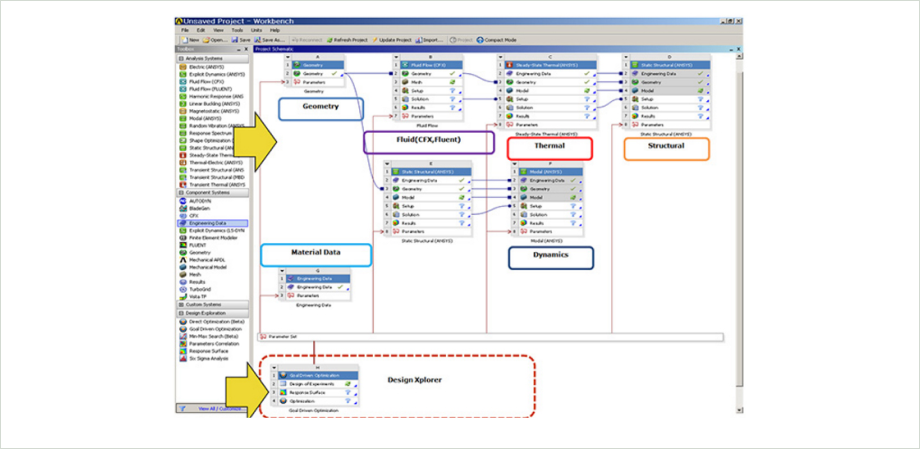Click Update Project in the toolbar
The height and width of the screenshot is (449, 920).
[391, 40]
